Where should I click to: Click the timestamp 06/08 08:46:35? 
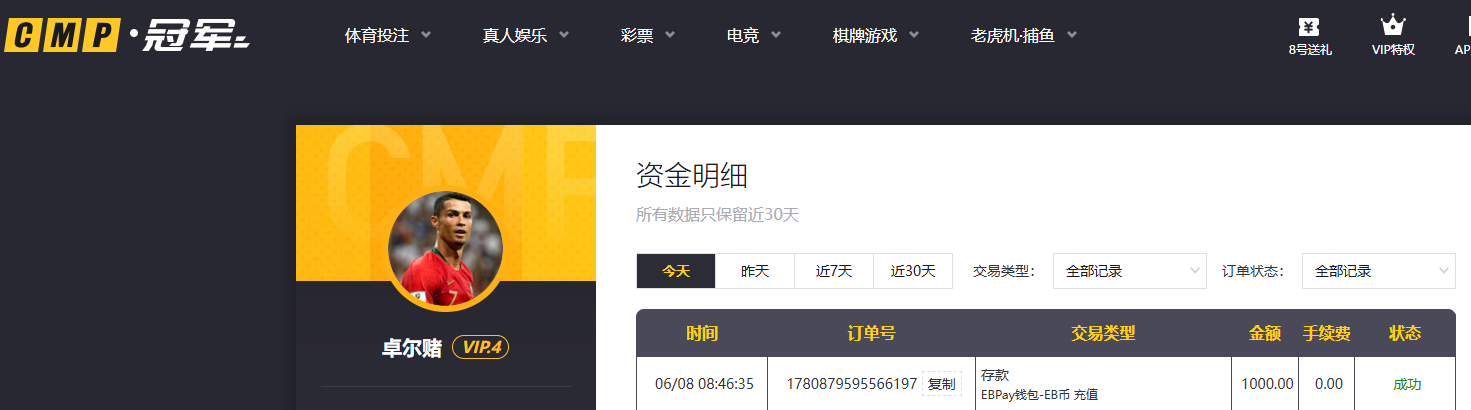[704, 384]
